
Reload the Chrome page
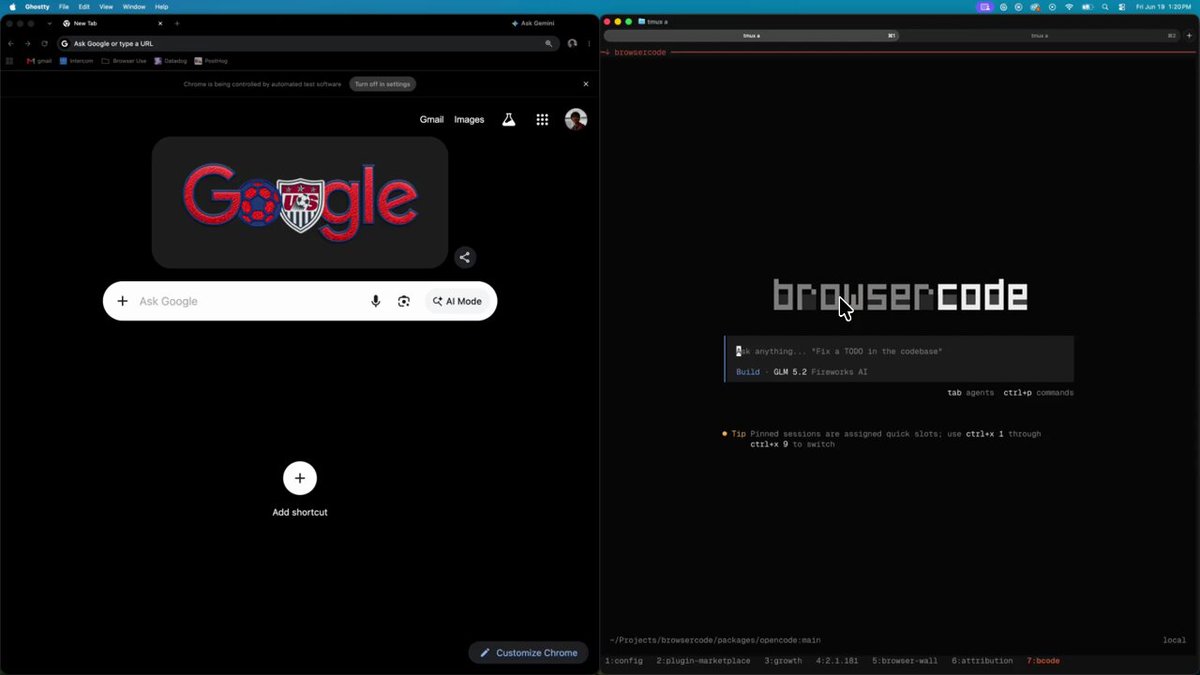point(44,44)
